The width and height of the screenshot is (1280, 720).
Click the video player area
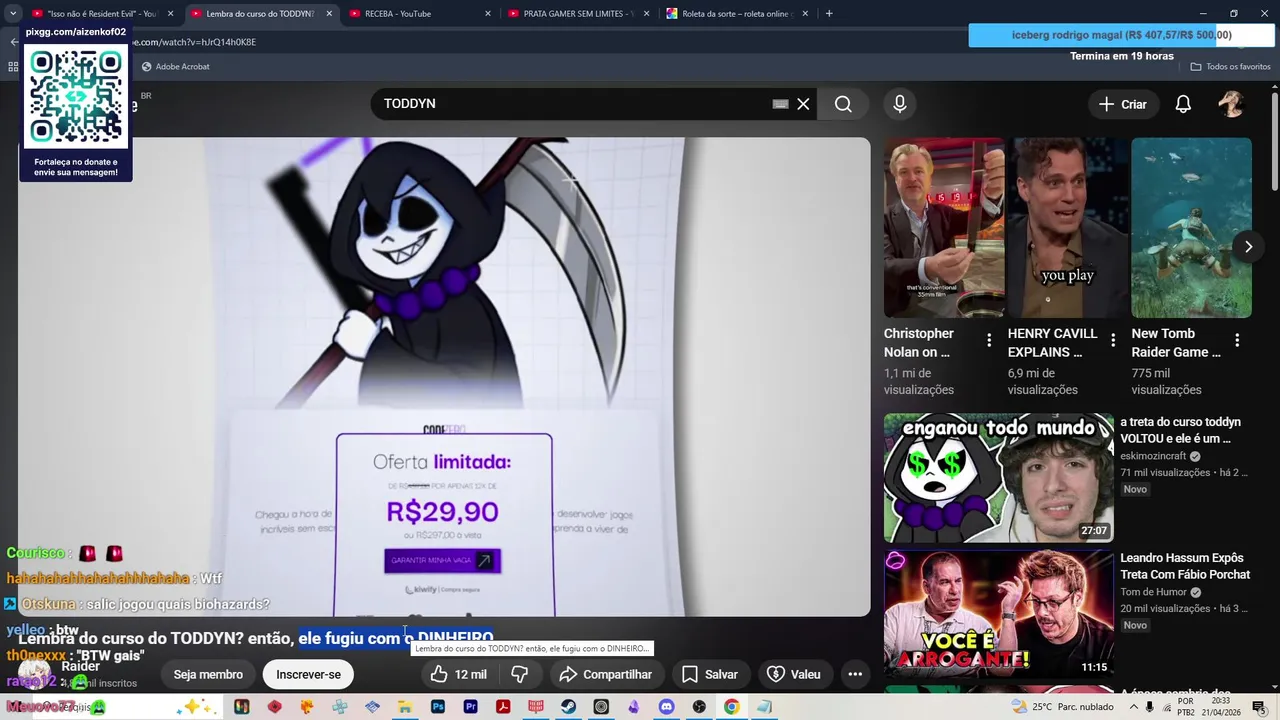(444, 377)
